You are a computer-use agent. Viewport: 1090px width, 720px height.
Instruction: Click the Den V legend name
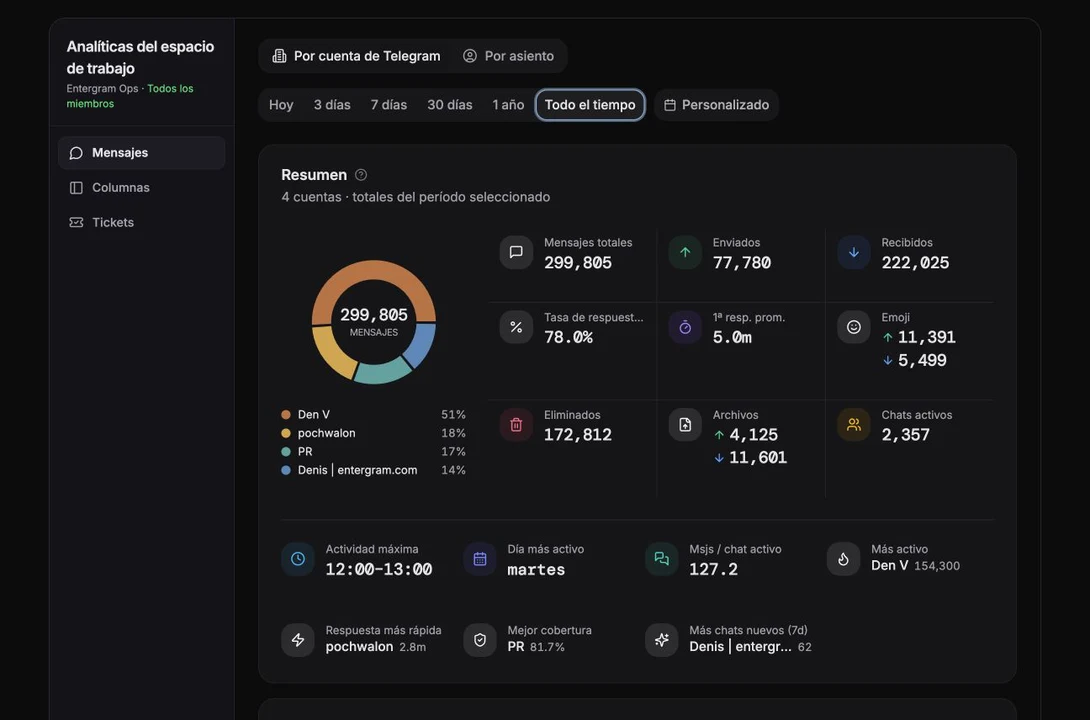point(314,415)
